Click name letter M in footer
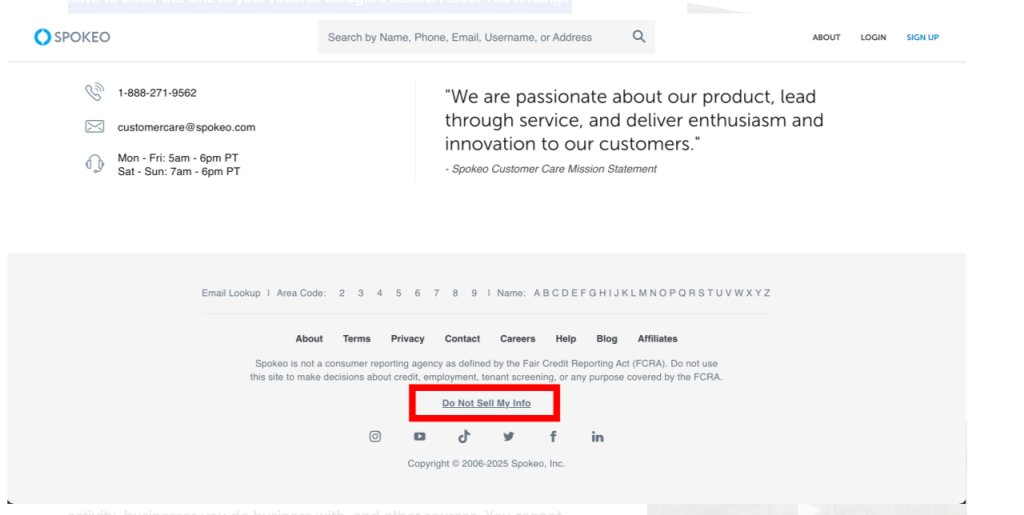Viewport: 1024px width, 515px height. point(643,293)
